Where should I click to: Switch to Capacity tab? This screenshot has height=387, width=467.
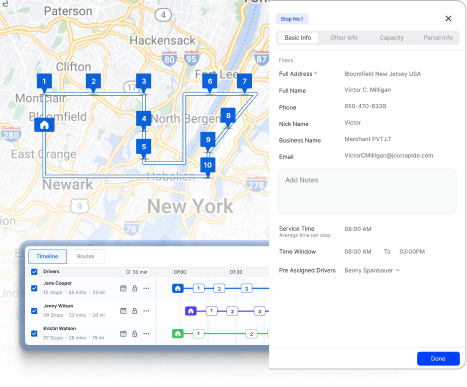coord(391,38)
